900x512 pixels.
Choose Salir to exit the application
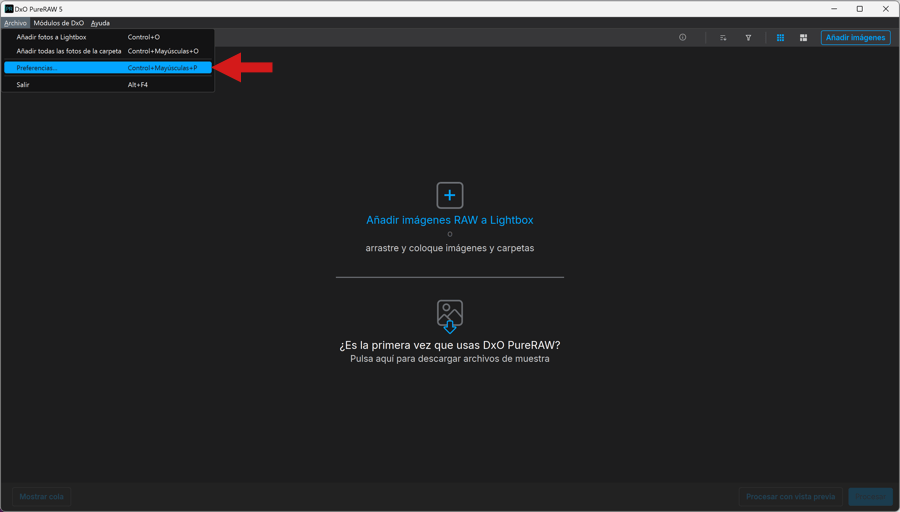pyautogui.click(x=108, y=84)
